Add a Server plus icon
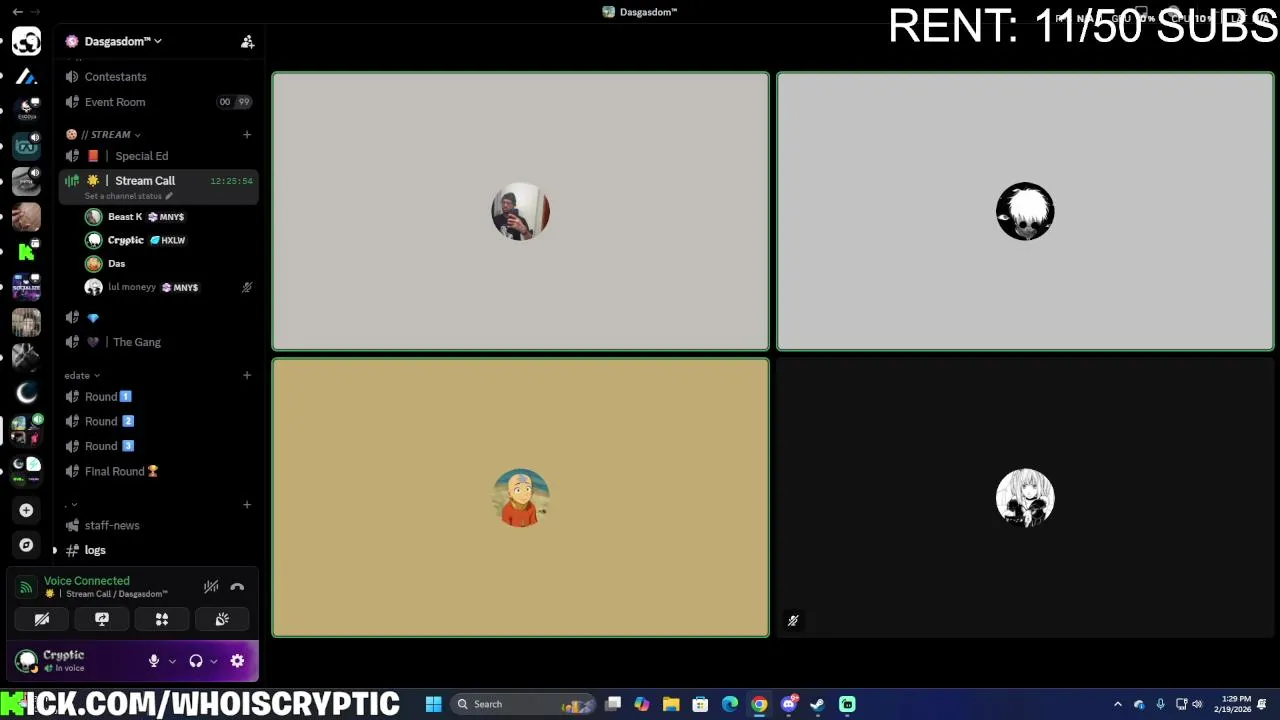Screen dimensions: 1280x720 click(26, 510)
